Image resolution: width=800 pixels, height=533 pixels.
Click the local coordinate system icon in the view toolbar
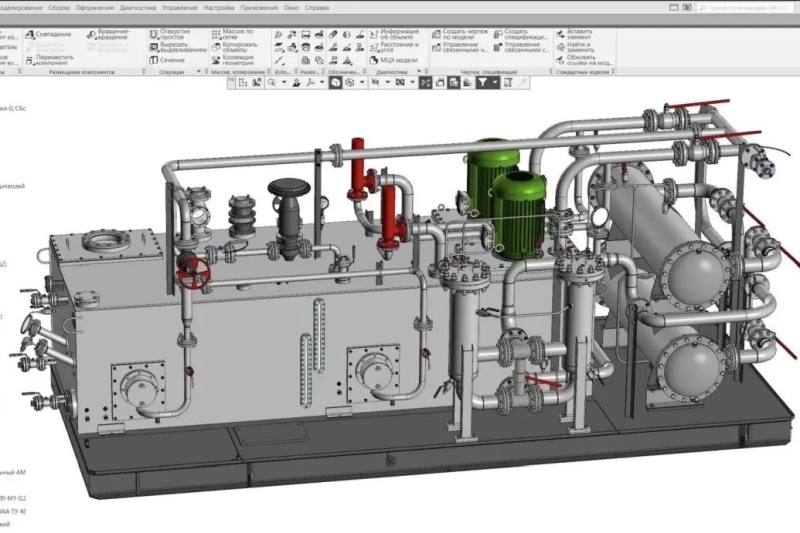(242, 82)
